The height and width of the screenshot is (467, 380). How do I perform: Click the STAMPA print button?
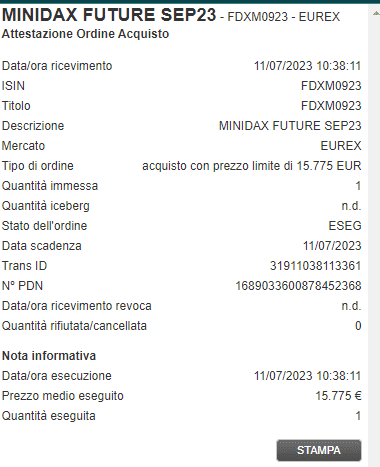(319, 450)
